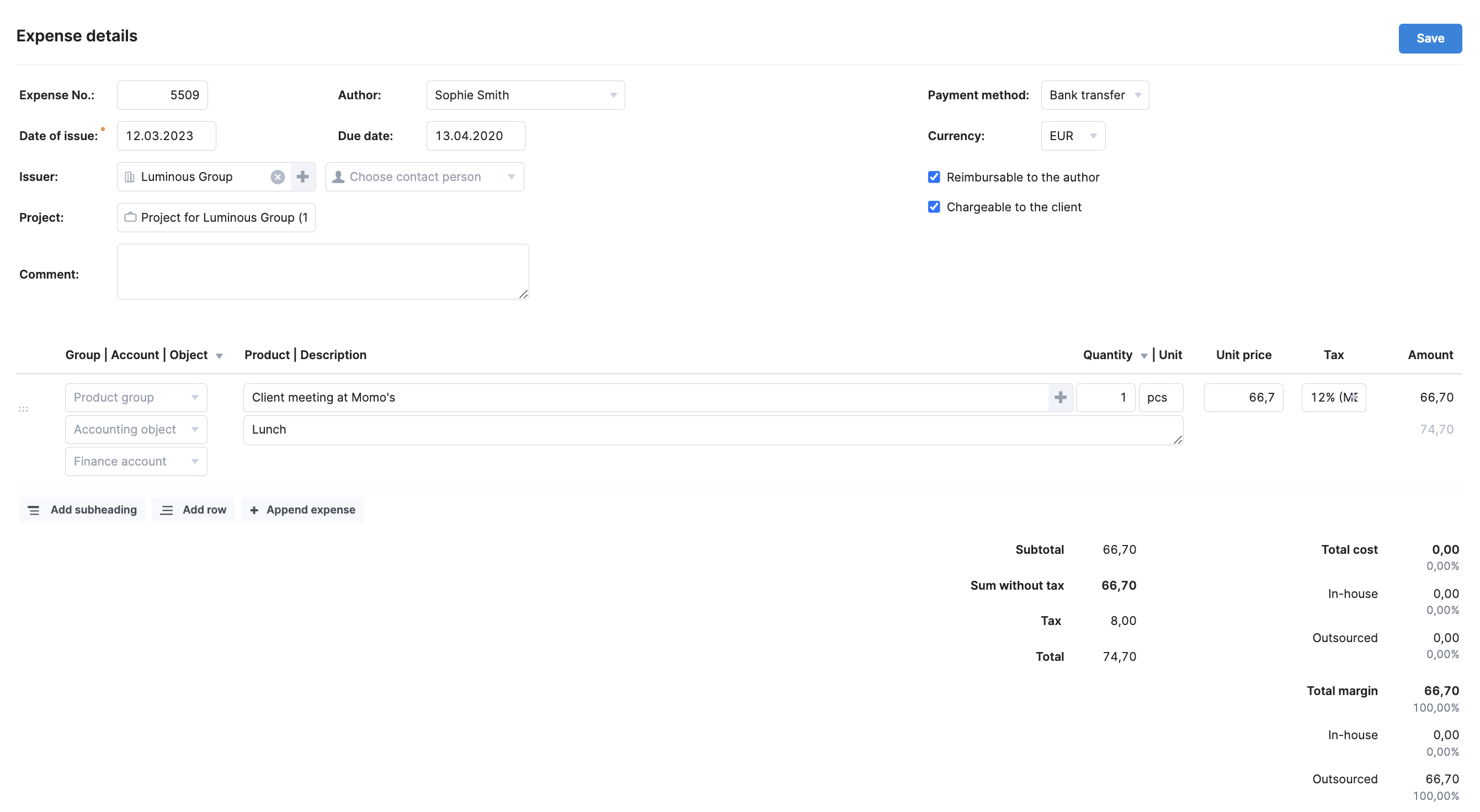Focus the Expense No. field
This screenshot has width=1480, height=812.
(x=163, y=95)
